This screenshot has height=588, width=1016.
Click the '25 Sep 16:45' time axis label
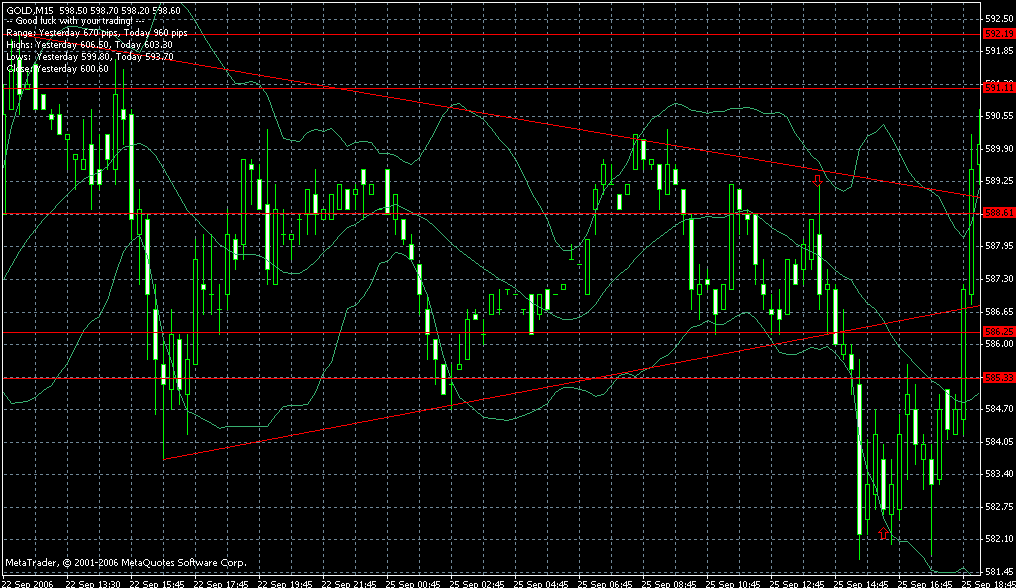[926, 583]
